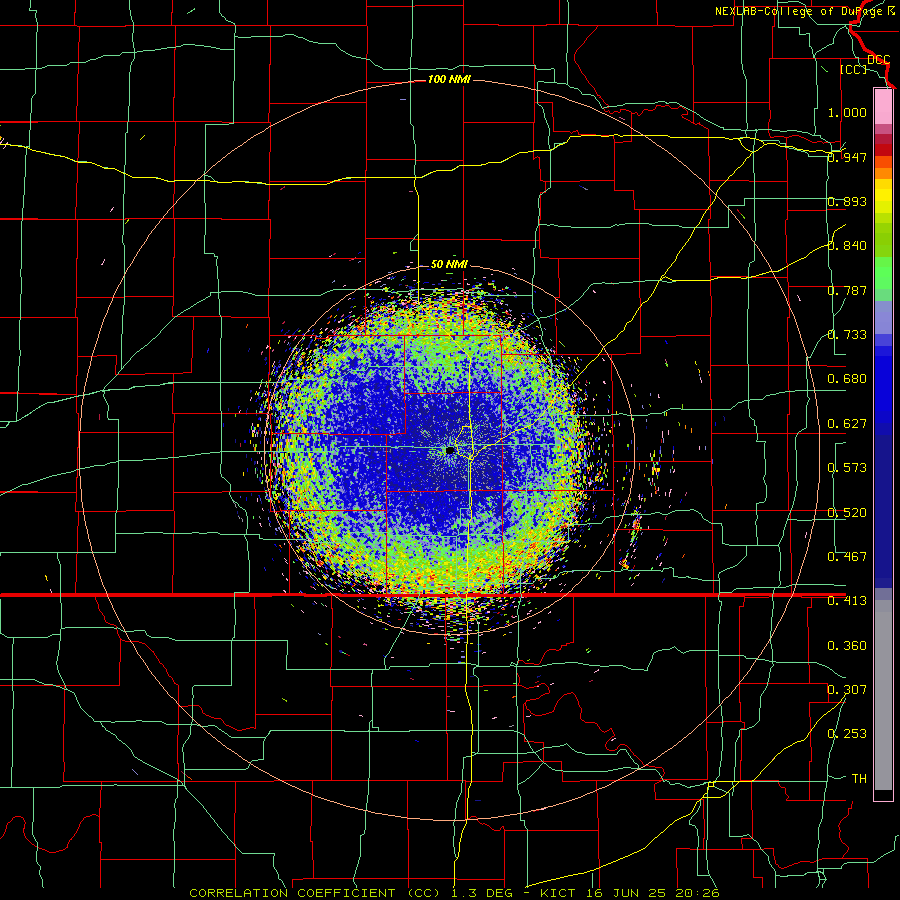Click the 0.360 legend value
This screenshot has height=900, width=900.
pos(847,646)
